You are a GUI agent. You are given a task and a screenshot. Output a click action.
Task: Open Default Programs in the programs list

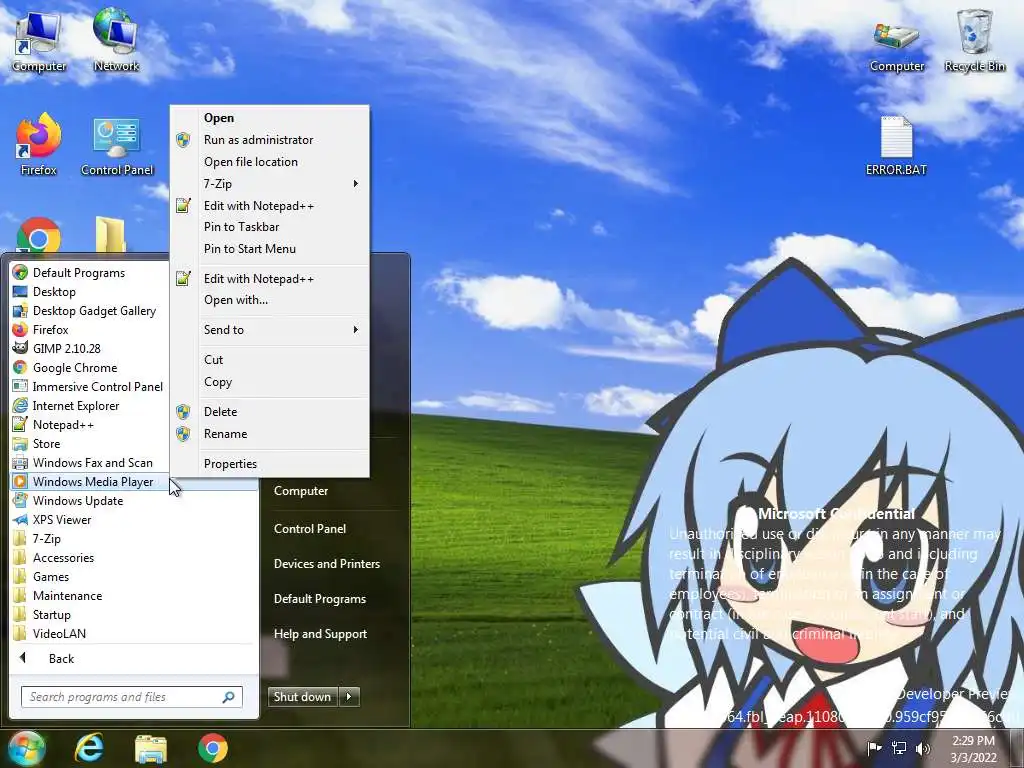pyautogui.click(x=134, y=272)
